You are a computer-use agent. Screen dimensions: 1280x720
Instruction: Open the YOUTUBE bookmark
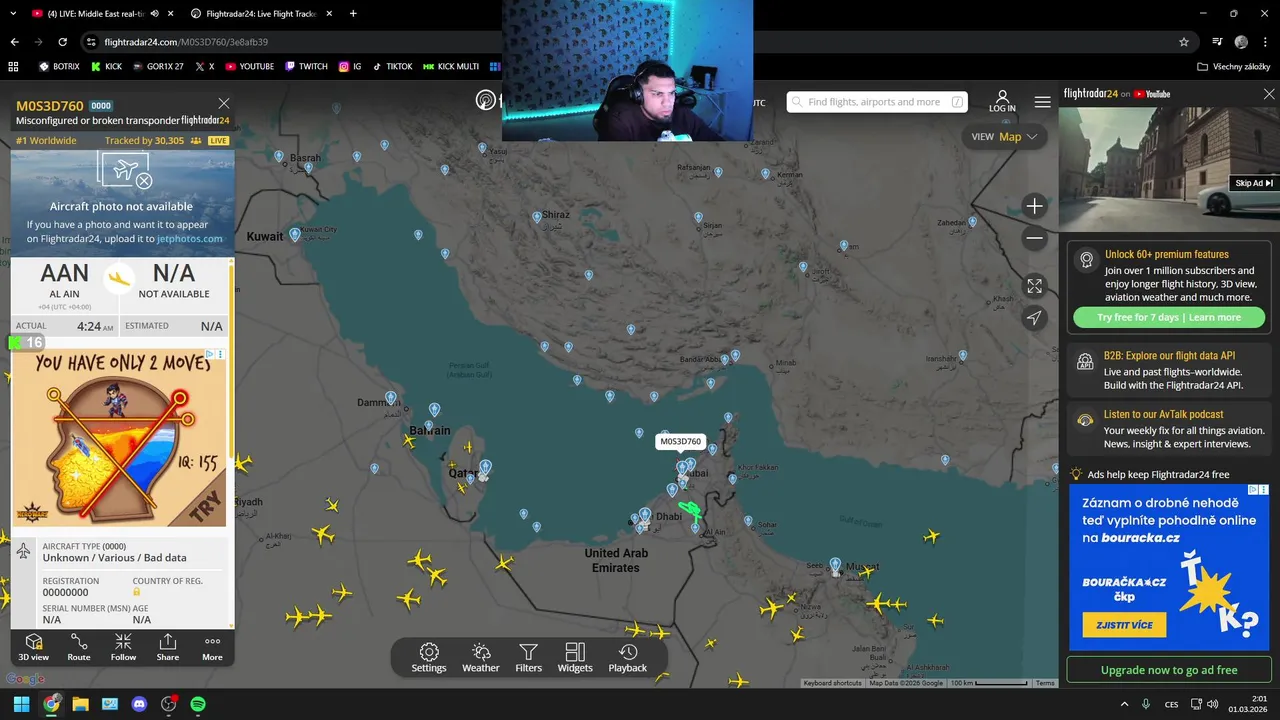(249, 66)
